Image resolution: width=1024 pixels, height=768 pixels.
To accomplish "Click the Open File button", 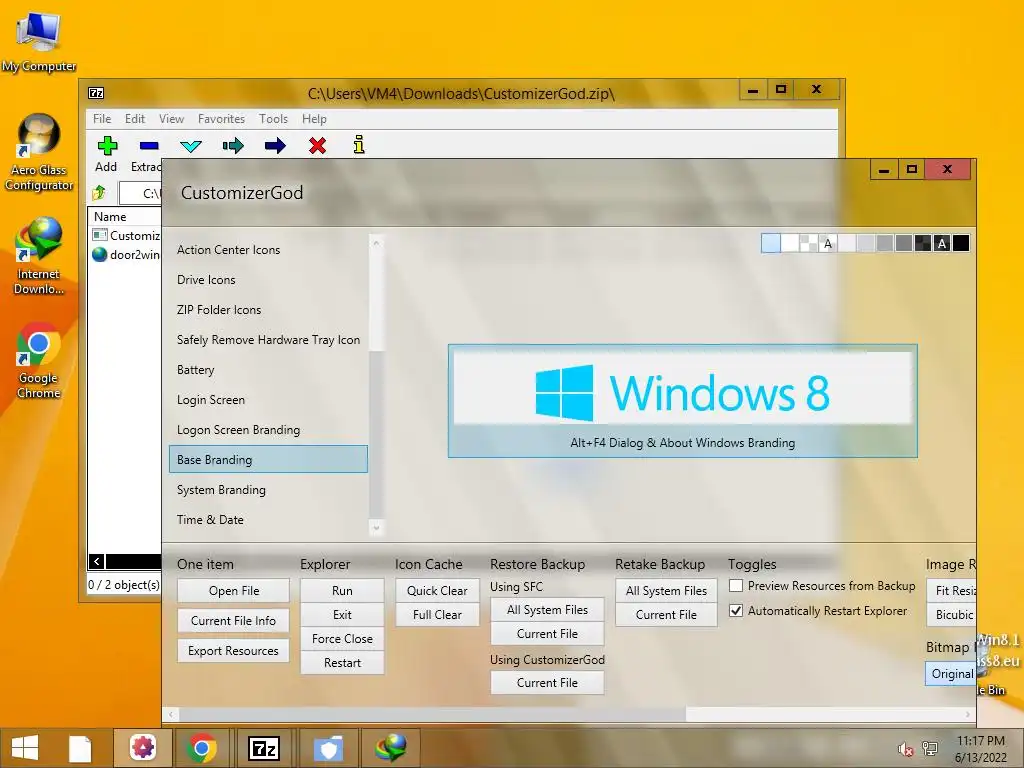I will 234,590.
